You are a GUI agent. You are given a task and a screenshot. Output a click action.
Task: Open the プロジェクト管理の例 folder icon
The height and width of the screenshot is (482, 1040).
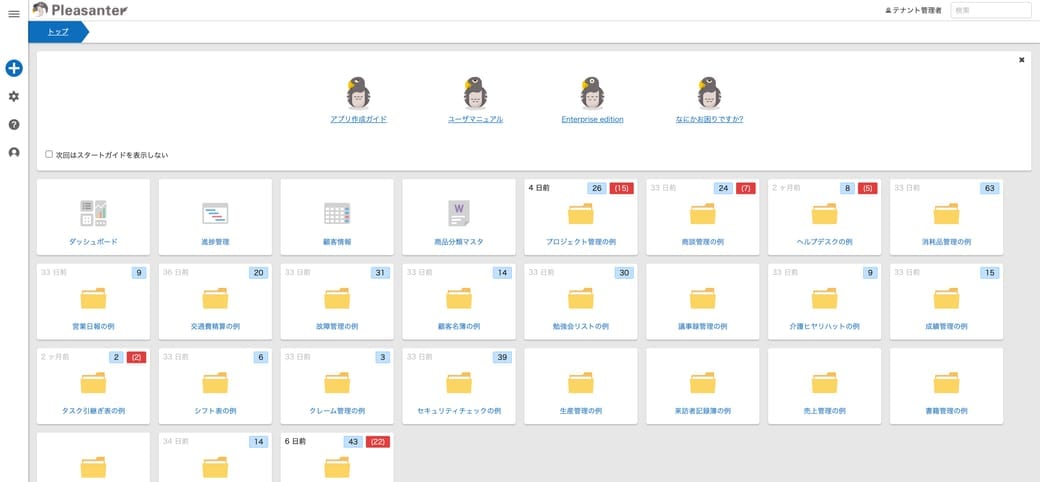pos(580,213)
